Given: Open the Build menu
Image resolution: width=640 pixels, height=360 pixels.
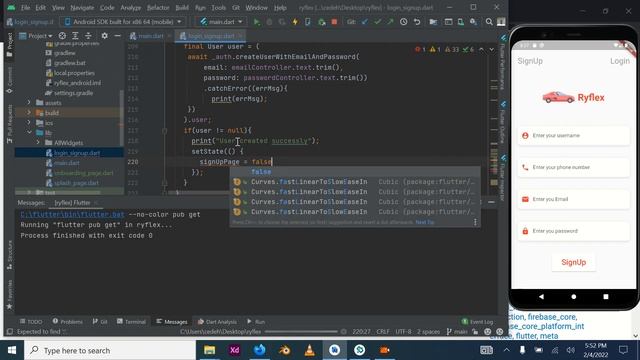Looking at the screenshot, I should pos(182,8).
